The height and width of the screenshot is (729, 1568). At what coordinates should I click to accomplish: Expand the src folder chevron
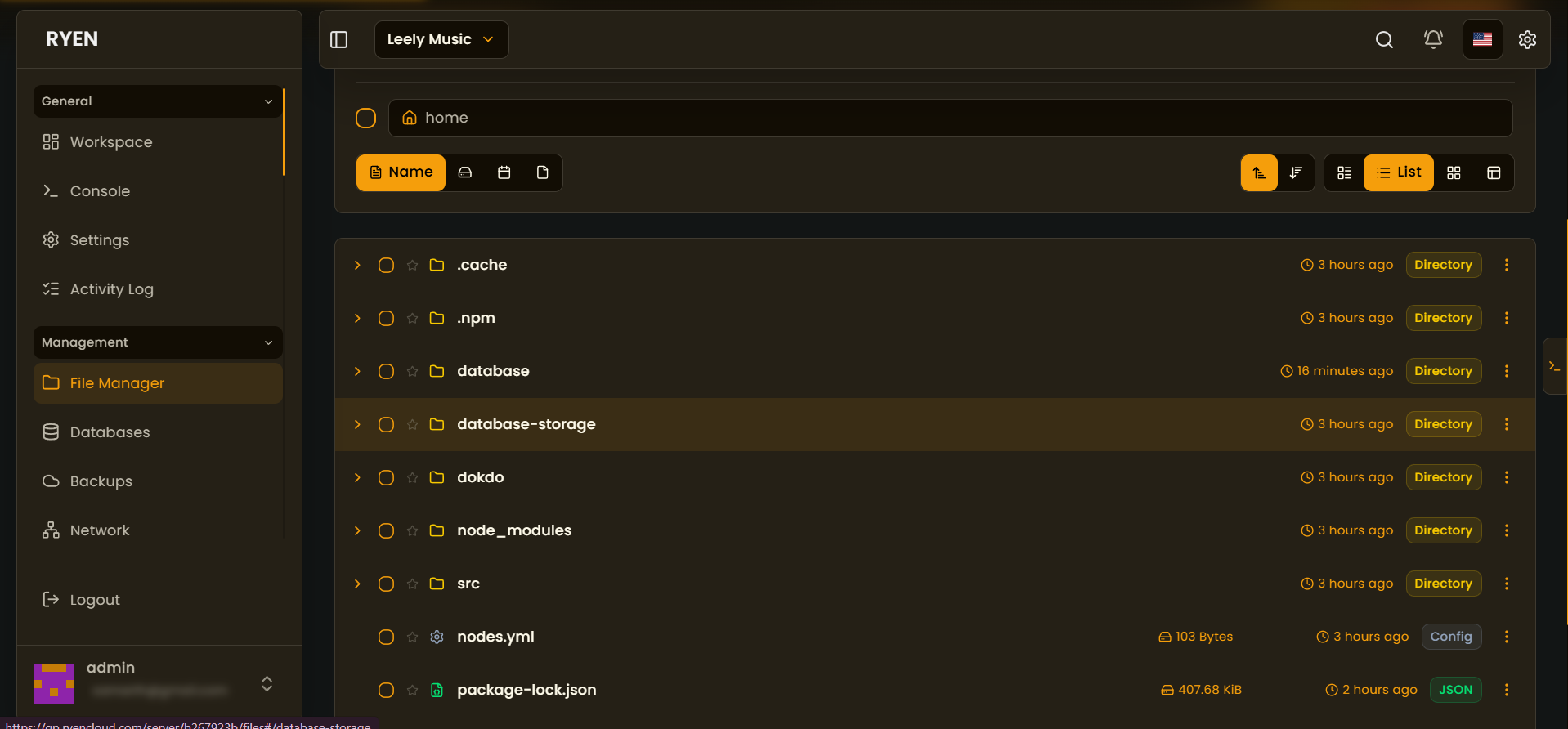357,584
